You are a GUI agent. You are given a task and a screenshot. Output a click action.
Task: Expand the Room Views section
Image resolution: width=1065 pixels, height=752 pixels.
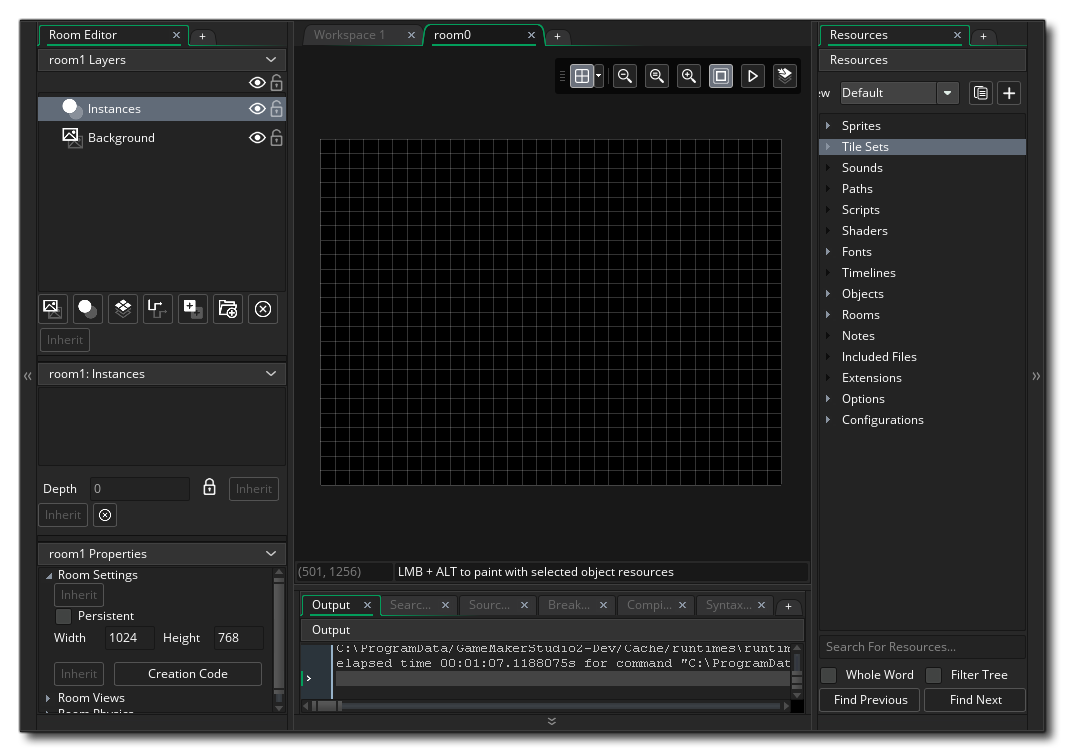pyautogui.click(x=48, y=698)
